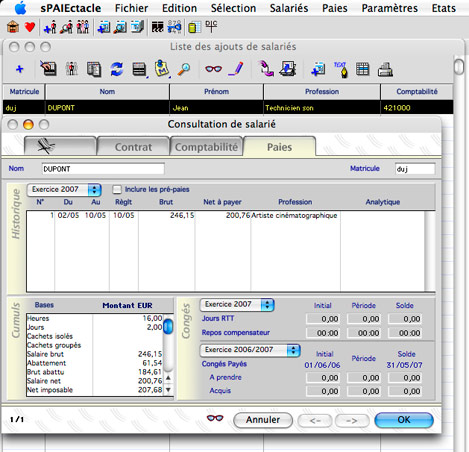The height and width of the screenshot is (452, 469).
Task: Select the DUPONT Jean row in salariés list
Action: 228,108
